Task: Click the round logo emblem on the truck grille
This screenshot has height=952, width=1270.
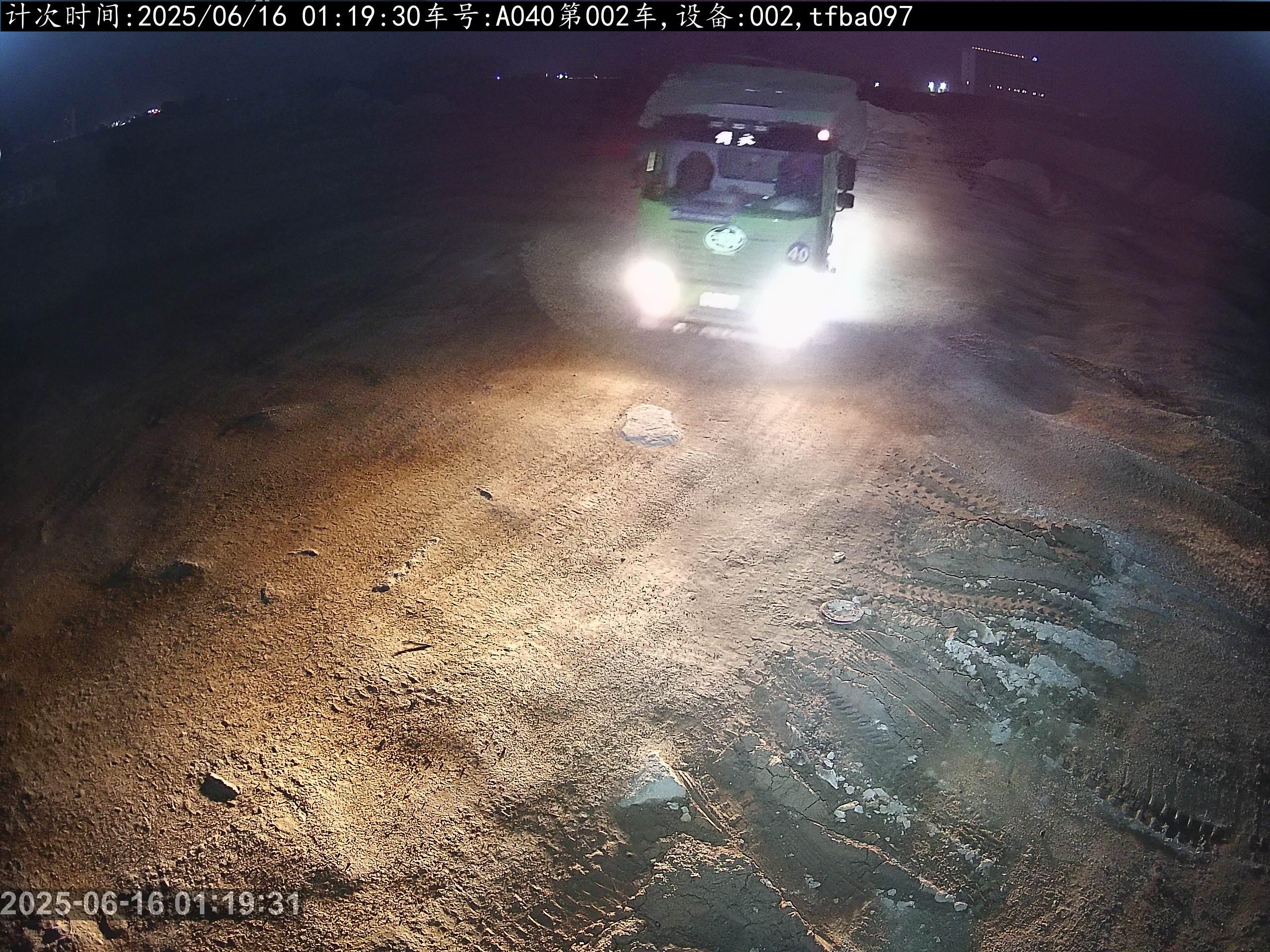Action: click(725, 239)
